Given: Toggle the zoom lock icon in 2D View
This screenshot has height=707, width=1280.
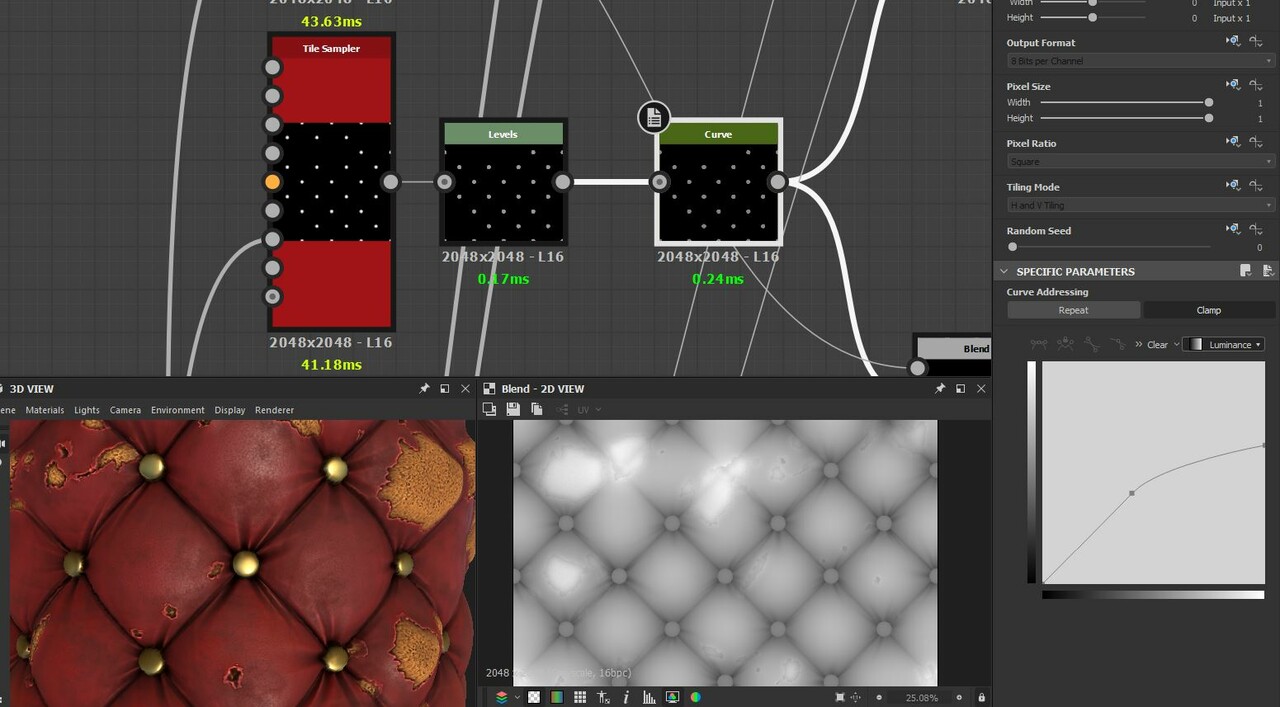Looking at the screenshot, I should point(981,697).
